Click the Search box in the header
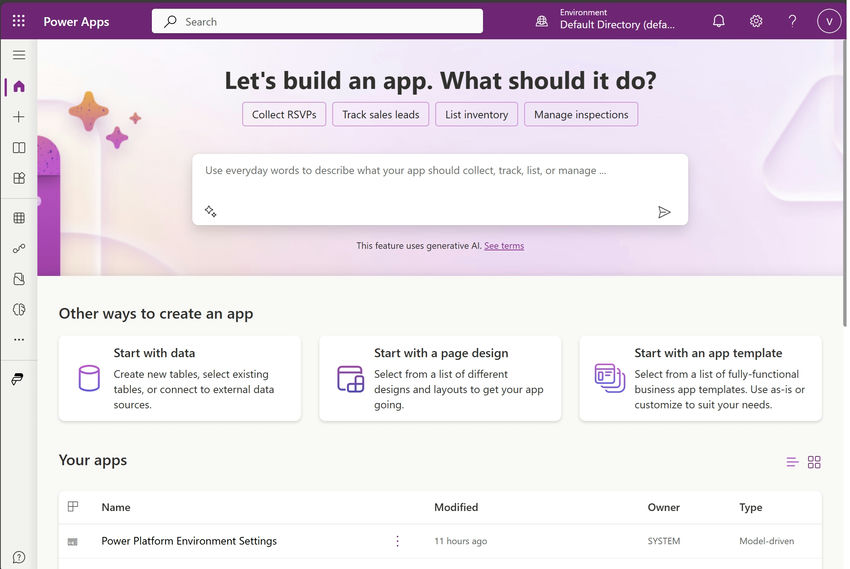This screenshot has width=850, height=569. [x=317, y=21]
